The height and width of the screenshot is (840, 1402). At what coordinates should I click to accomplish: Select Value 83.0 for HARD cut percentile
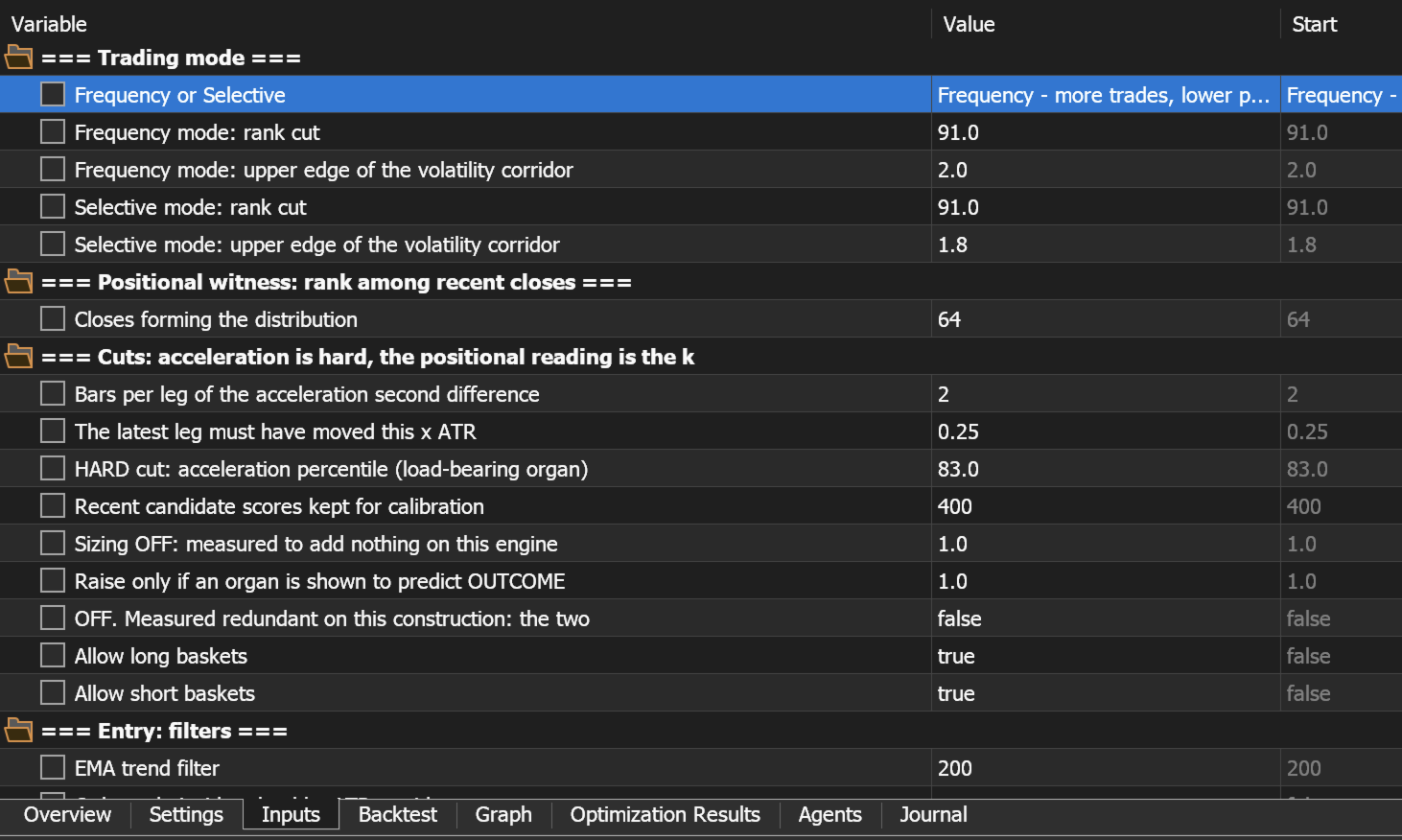point(1106,469)
